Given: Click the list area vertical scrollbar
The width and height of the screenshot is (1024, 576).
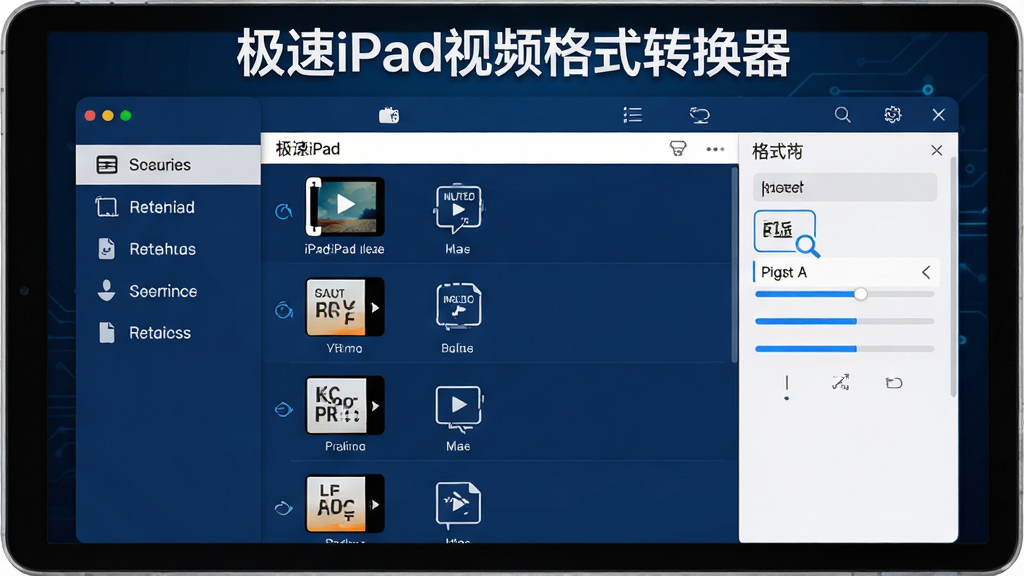Looking at the screenshot, I should click(x=734, y=264).
